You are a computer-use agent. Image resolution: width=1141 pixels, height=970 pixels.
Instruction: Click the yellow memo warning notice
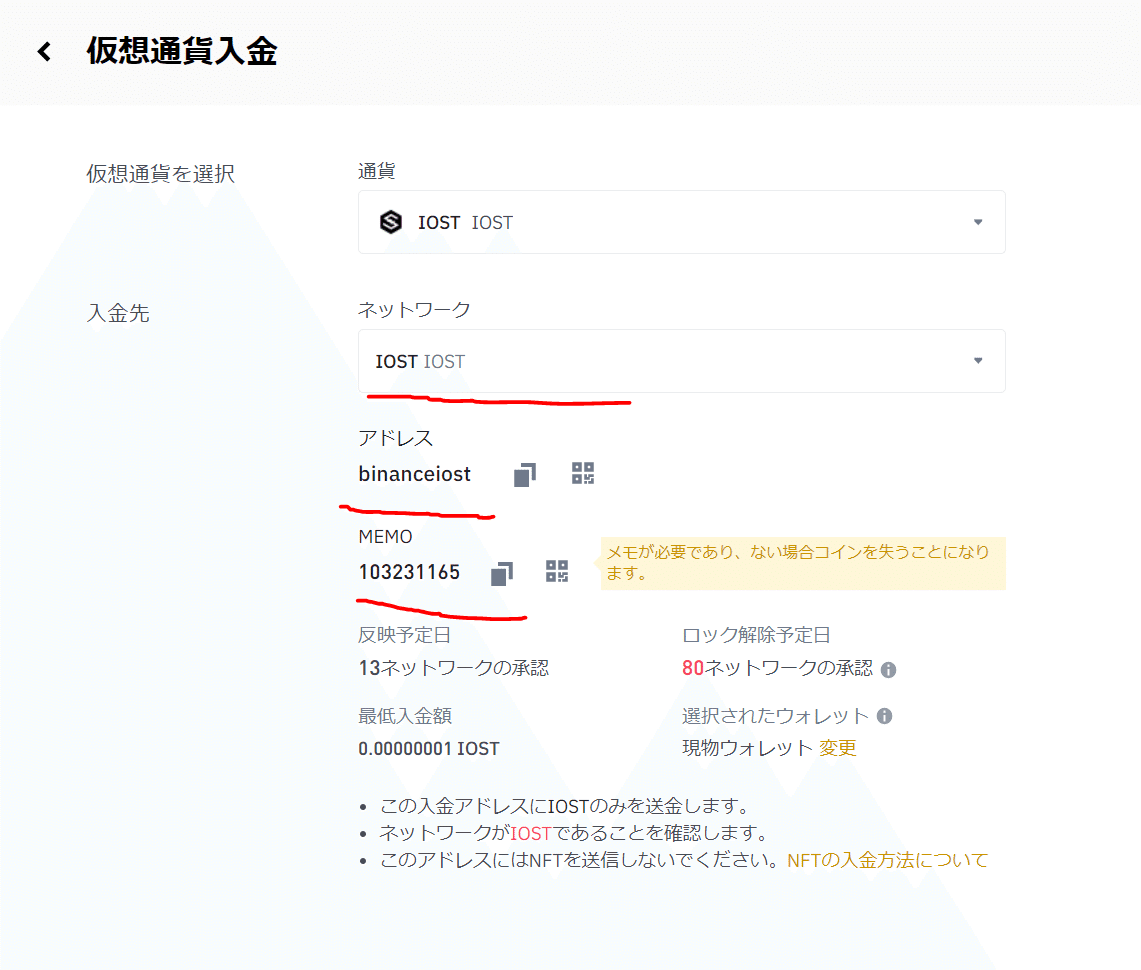click(803, 563)
